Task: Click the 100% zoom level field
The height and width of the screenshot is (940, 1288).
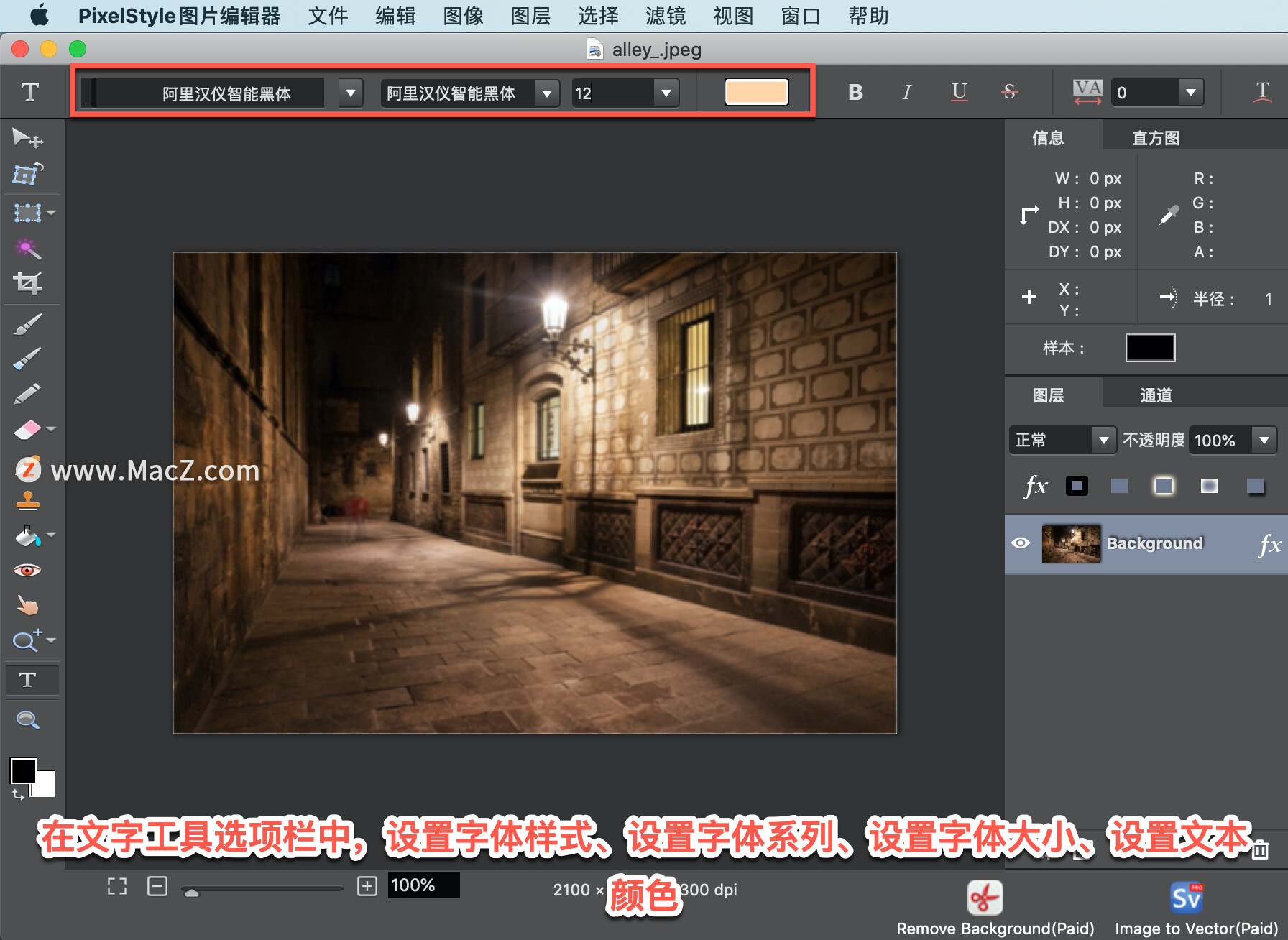Action: coord(423,885)
